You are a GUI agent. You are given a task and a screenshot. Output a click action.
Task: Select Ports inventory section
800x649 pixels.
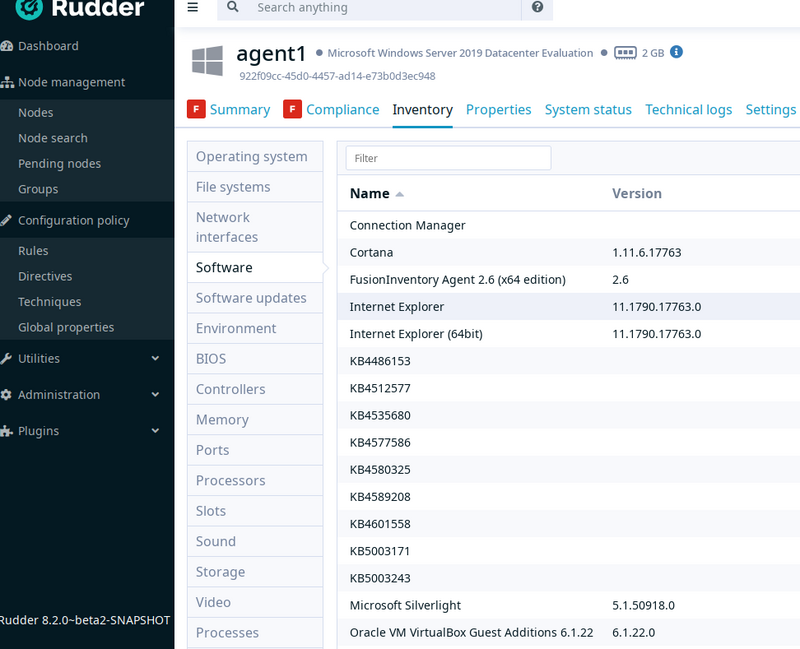tap(255, 451)
